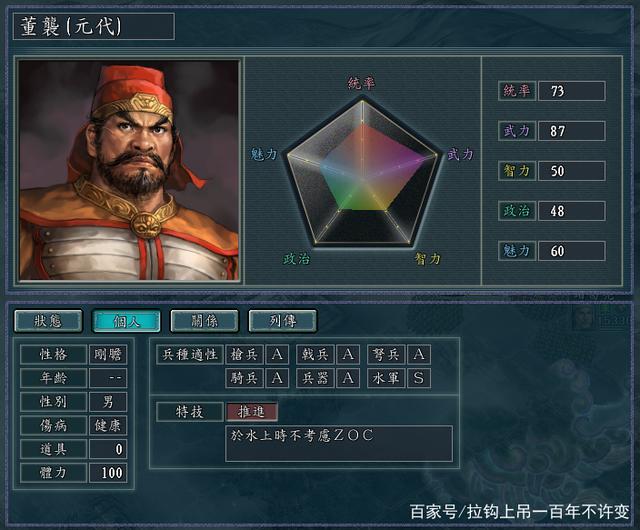Select the 魅力 stat label in list
This screenshot has width=640, height=530.
pos(517,251)
